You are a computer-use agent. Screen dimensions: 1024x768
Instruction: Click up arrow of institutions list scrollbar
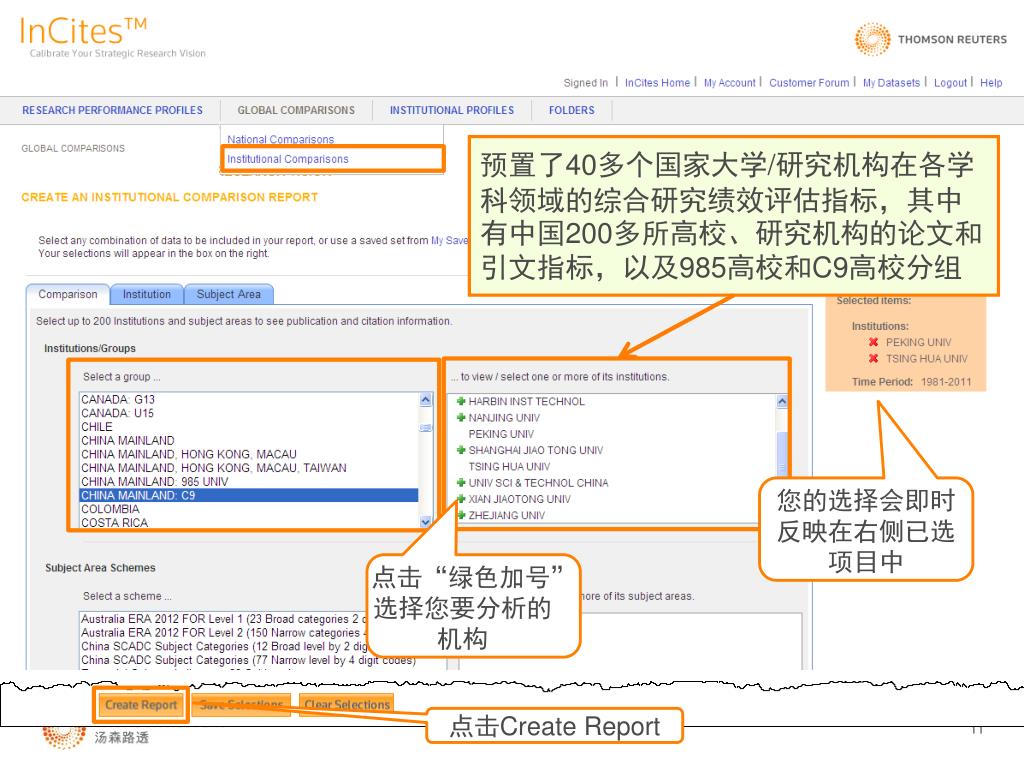pyautogui.click(x=781, y=402)
